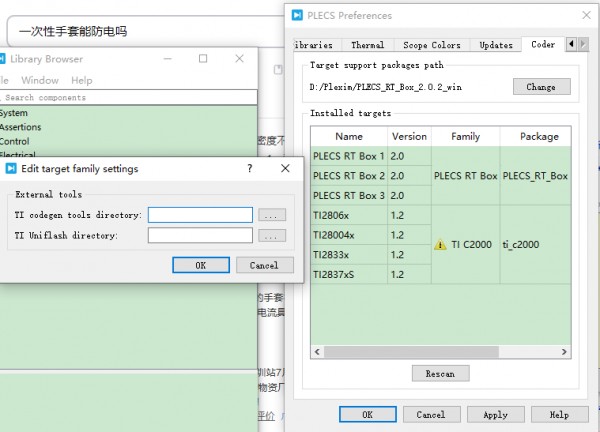The height and width of the screenshot is (432, 600).
Task: Click the browser search box with Chinese text
Action: (145, 31)
